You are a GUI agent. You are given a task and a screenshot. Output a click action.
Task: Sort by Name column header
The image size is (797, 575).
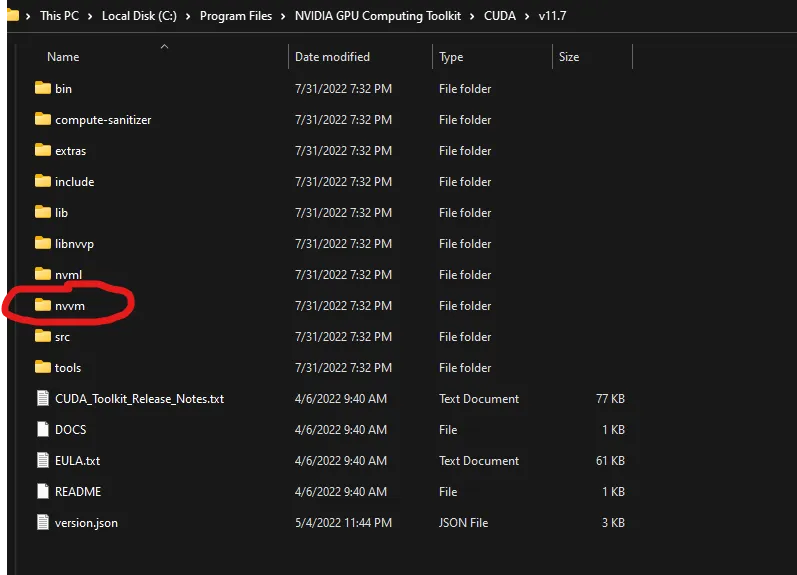[63, 57]
